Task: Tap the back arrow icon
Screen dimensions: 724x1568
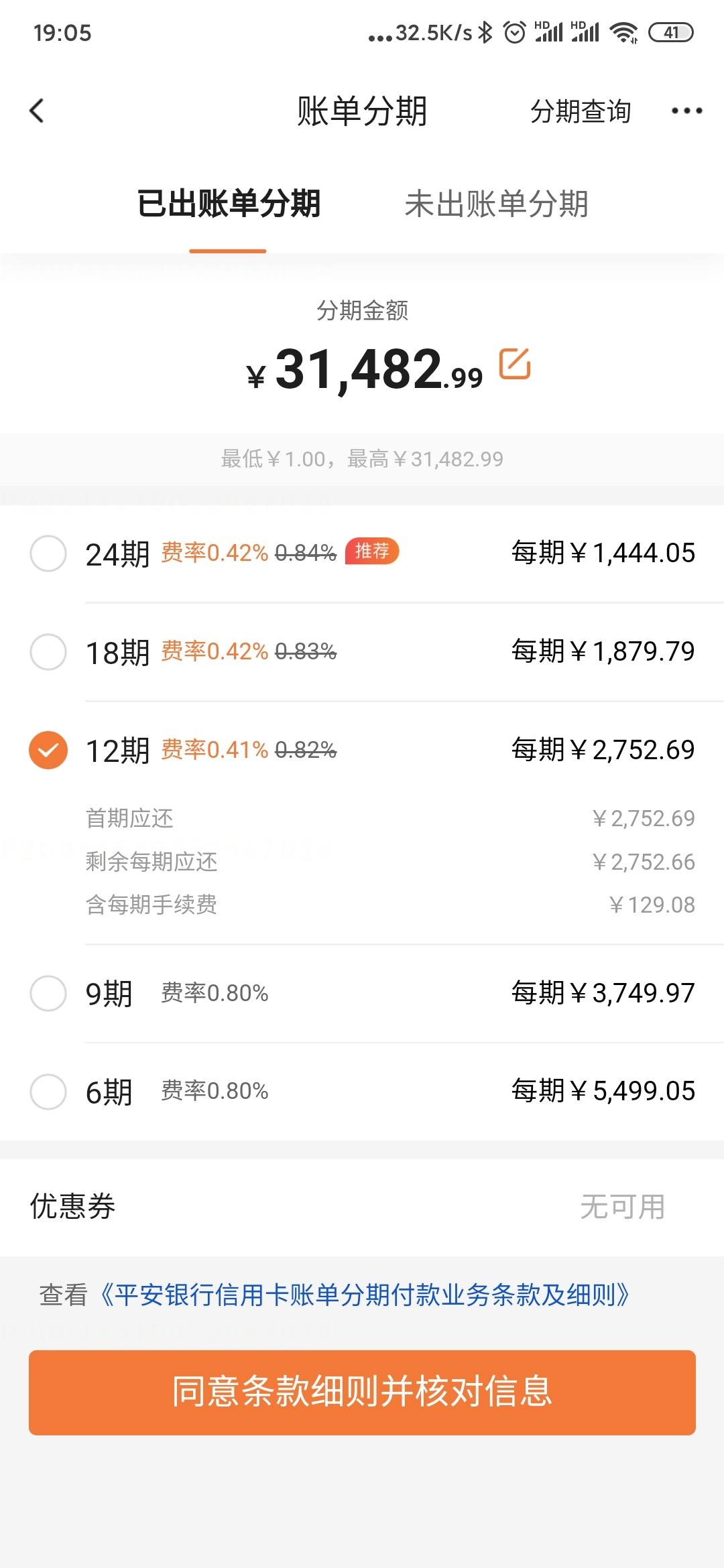Action: (x=37, y=111)
